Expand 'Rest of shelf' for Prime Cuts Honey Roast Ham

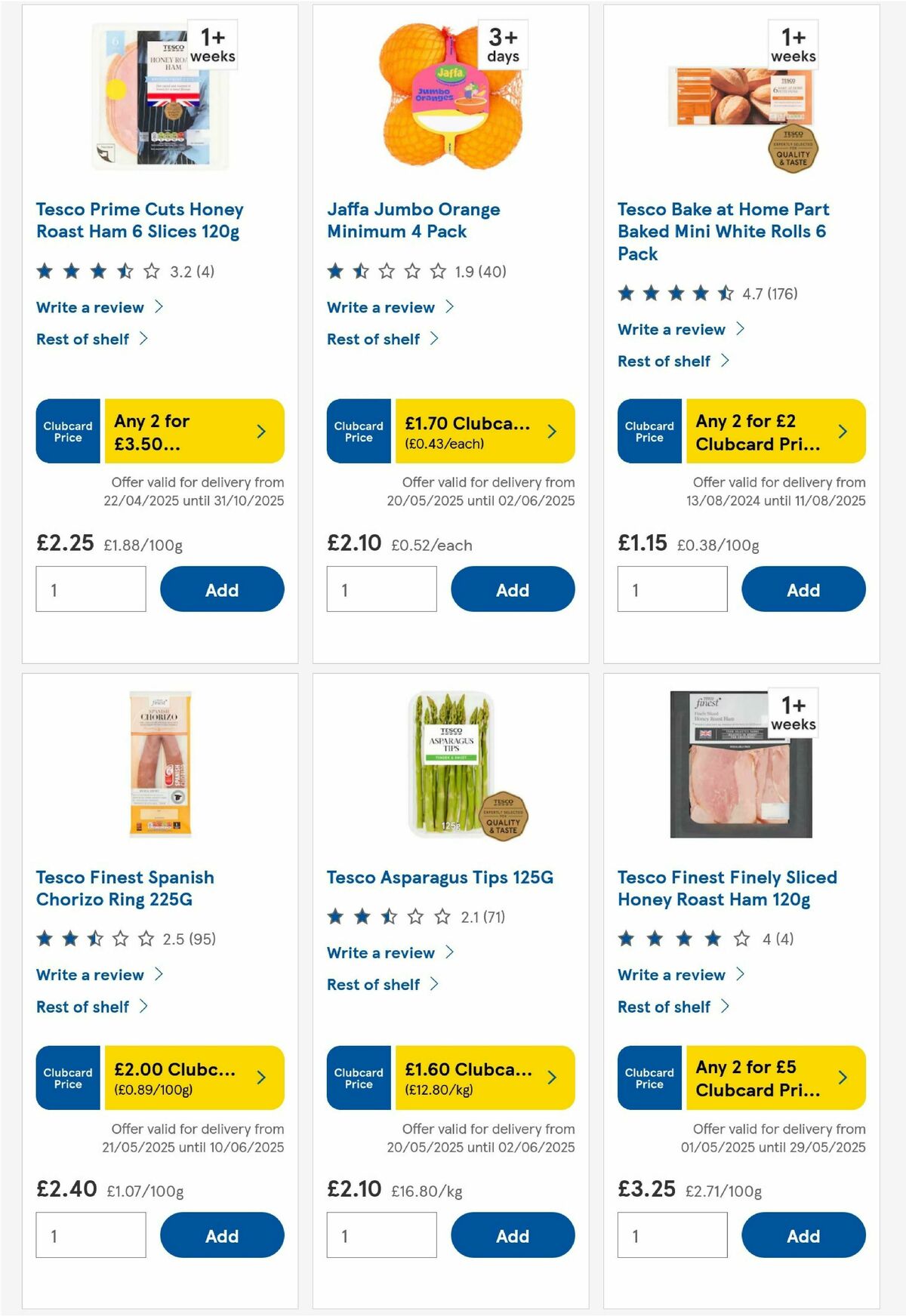pos(83,339)
